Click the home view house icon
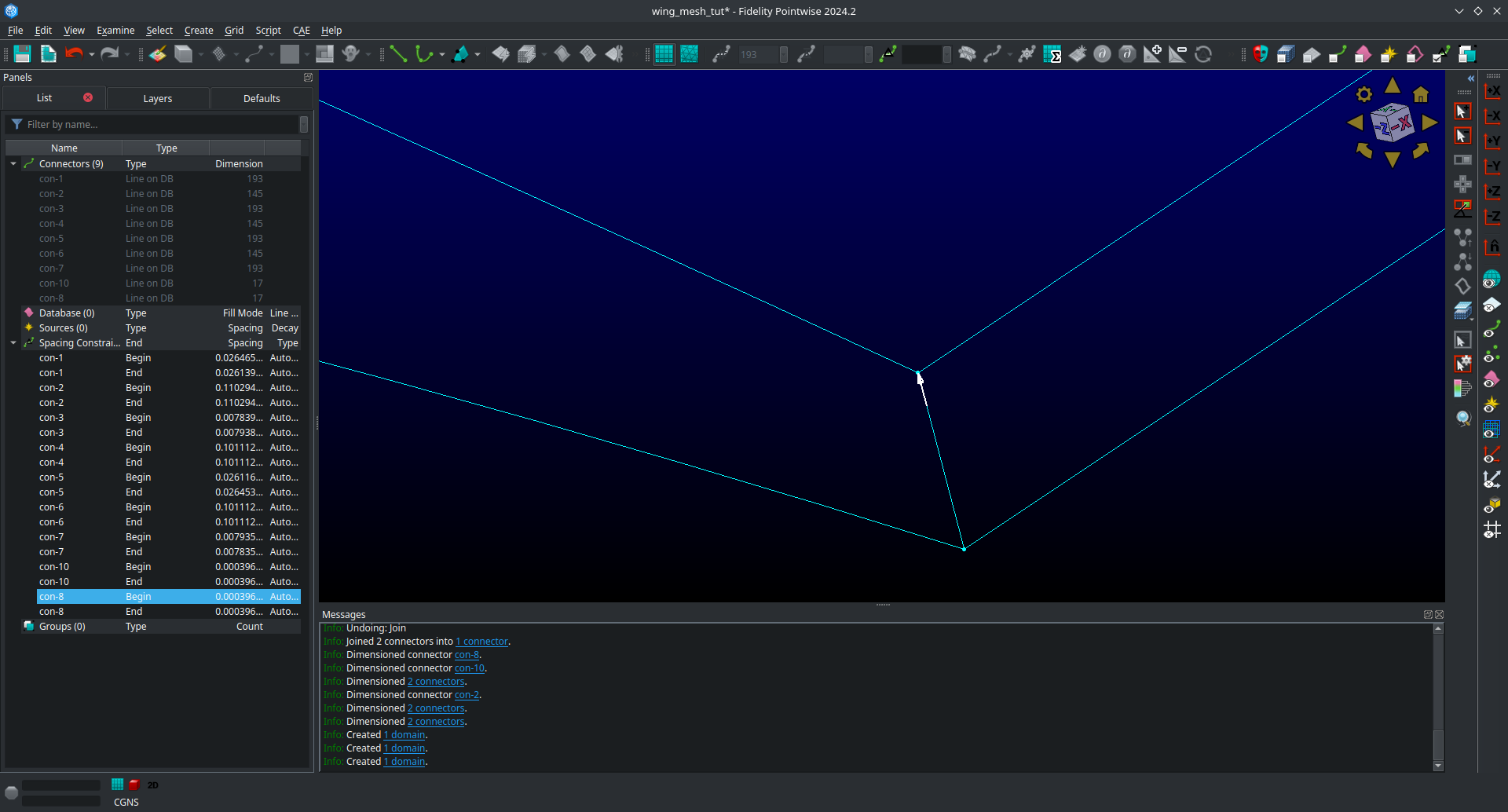The image size is (1508, 812). pos(1421,93)
